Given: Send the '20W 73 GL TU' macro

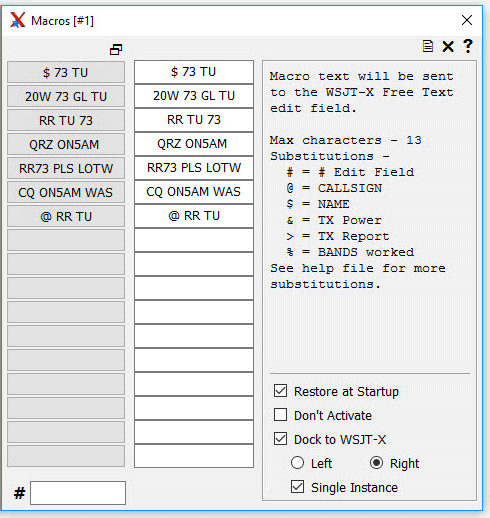Looking at the screenshot, I should [x=66, y=96].
